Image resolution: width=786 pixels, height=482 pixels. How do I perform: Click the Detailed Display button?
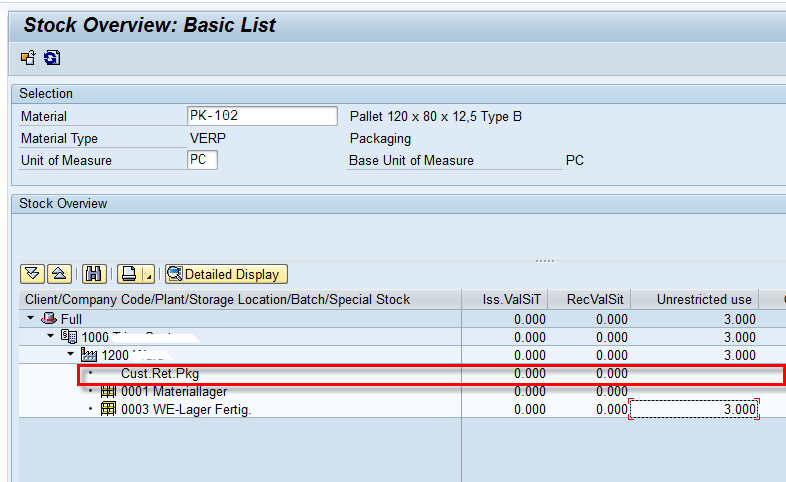click(226, 273)
